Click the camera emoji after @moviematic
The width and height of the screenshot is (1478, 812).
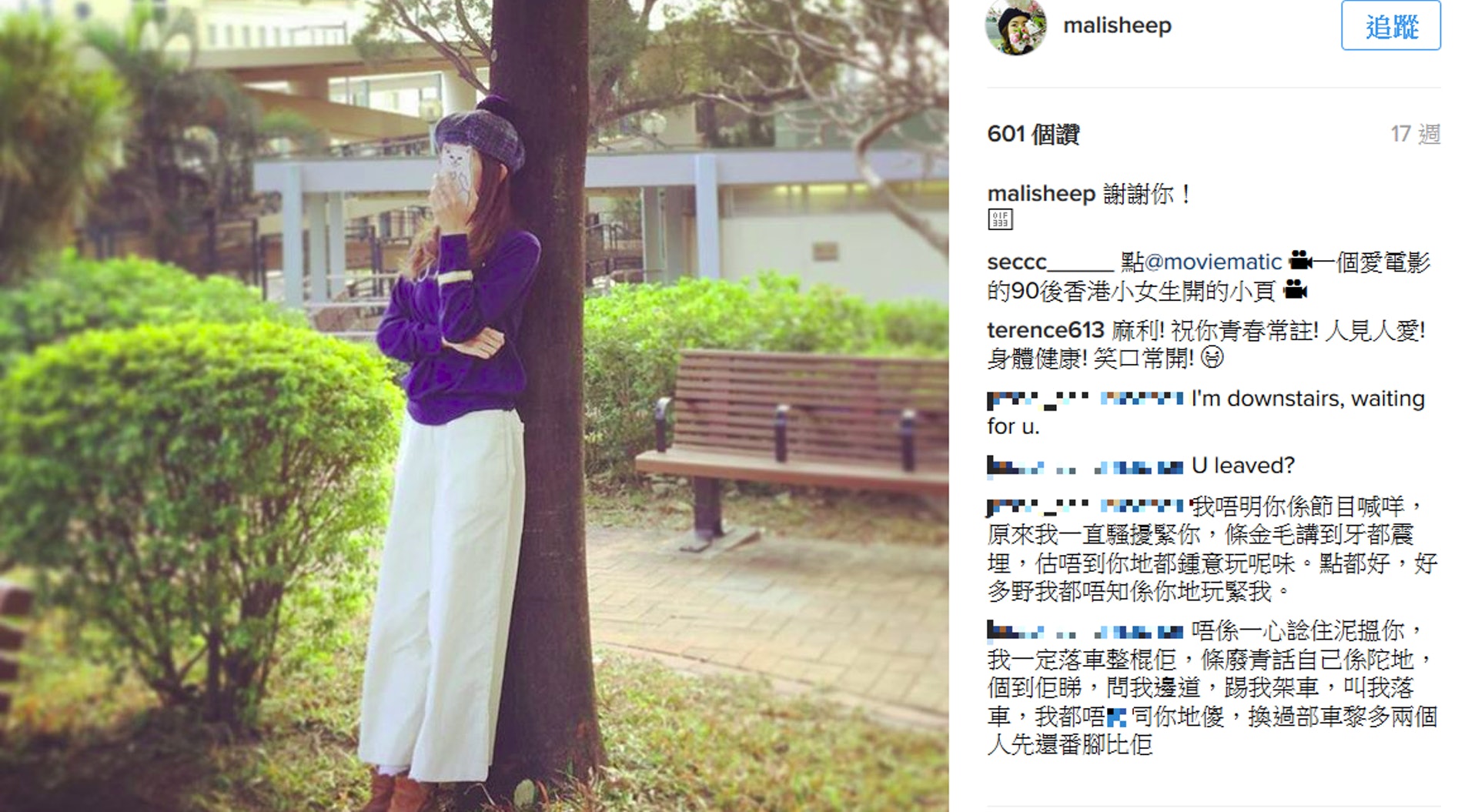pos(1300,260)
